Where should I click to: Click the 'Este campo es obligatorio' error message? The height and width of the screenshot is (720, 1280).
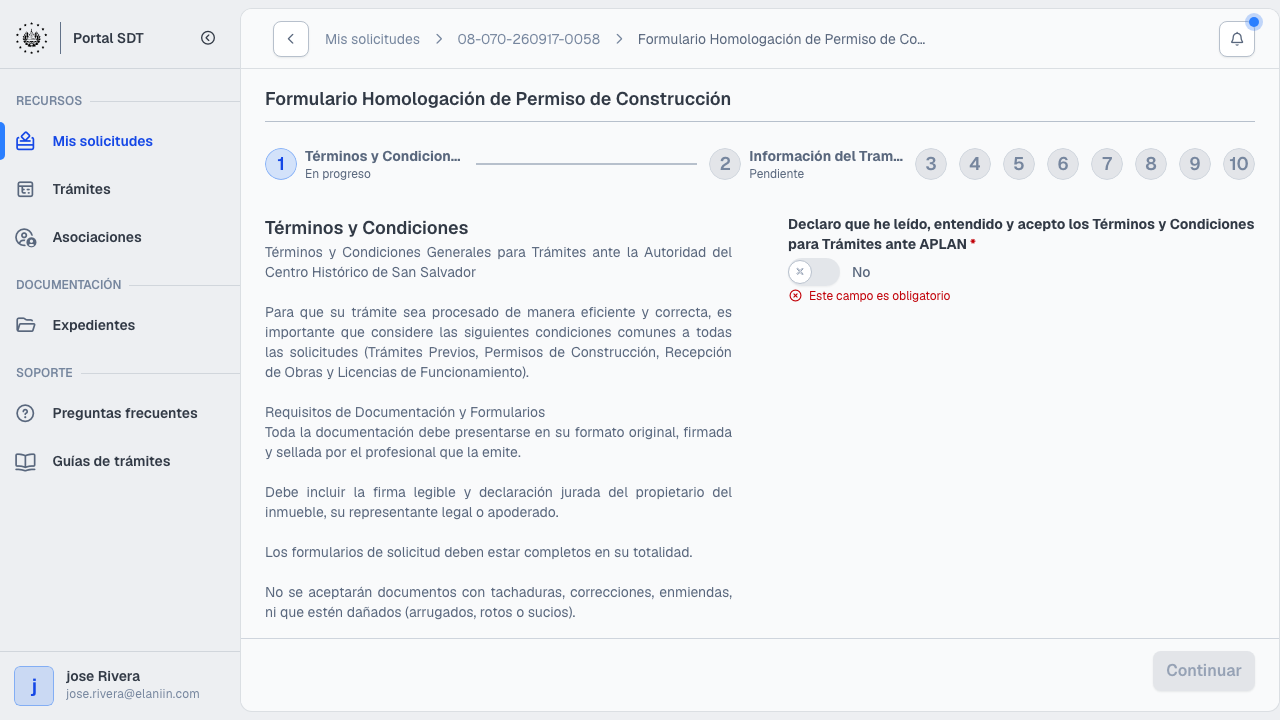[879, 296]
